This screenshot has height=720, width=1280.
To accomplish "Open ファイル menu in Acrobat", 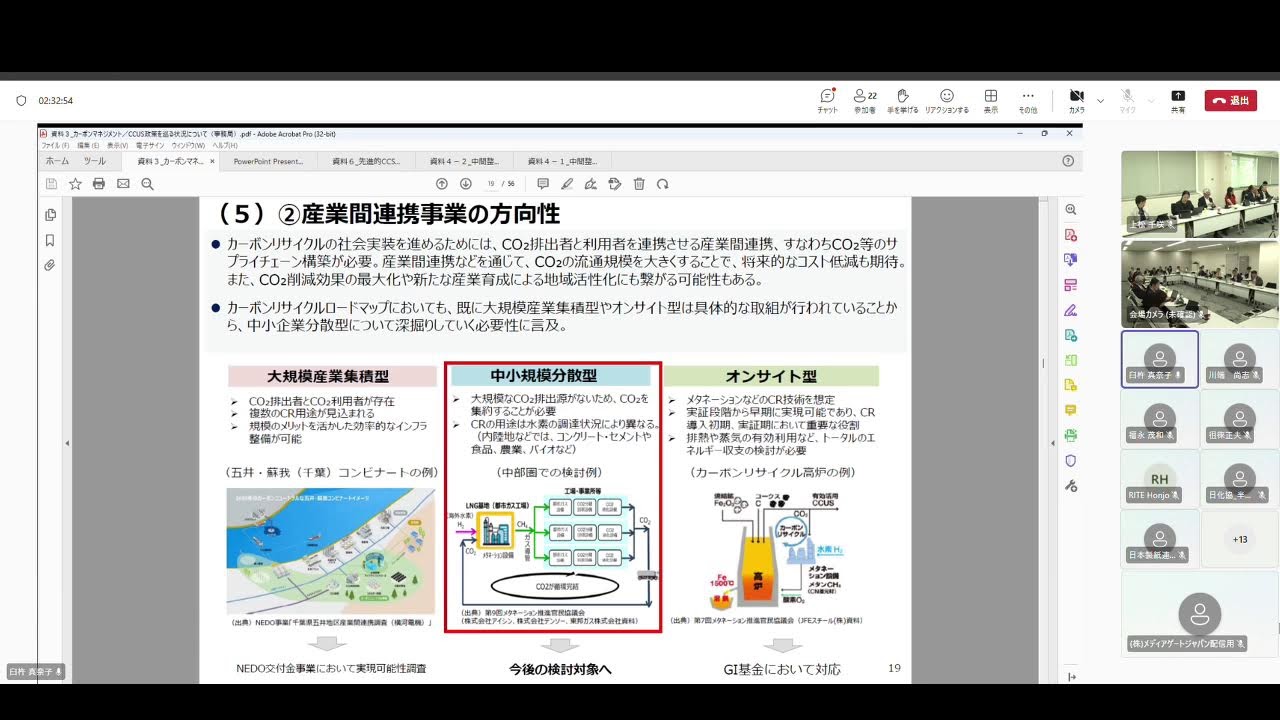I will tap(55, 145).
